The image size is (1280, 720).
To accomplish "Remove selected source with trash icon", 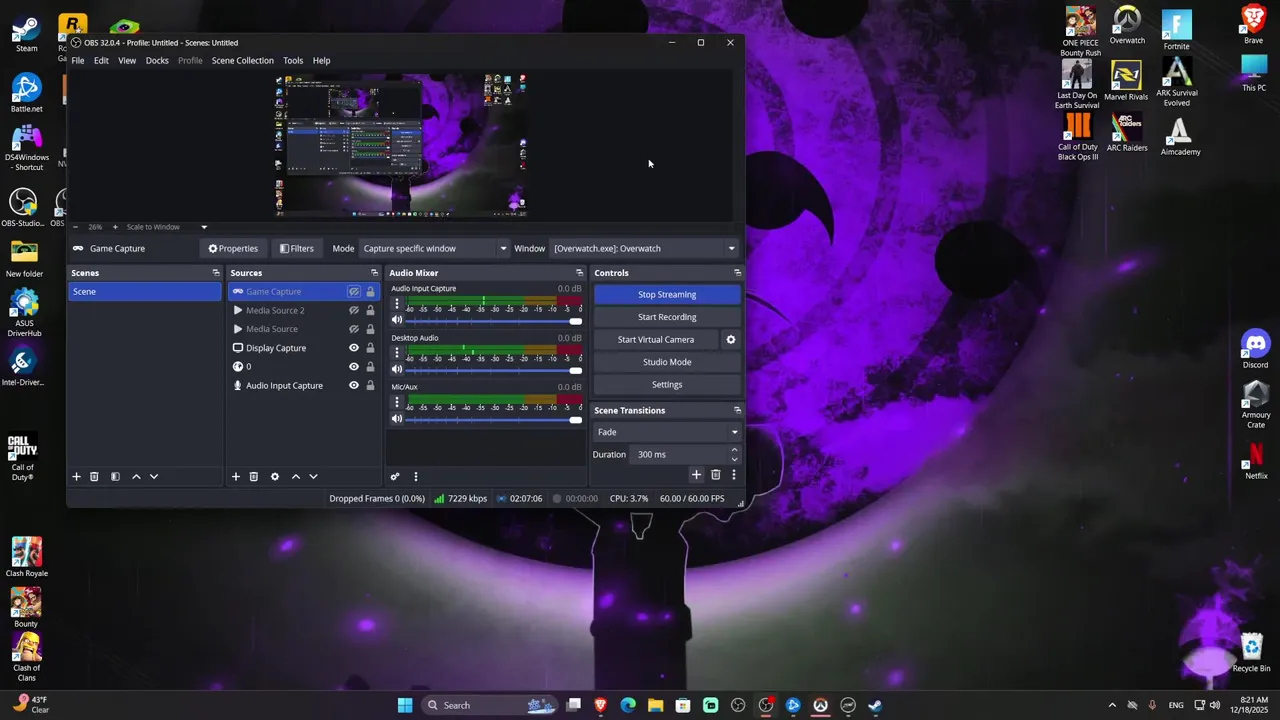I will point(254,477).
